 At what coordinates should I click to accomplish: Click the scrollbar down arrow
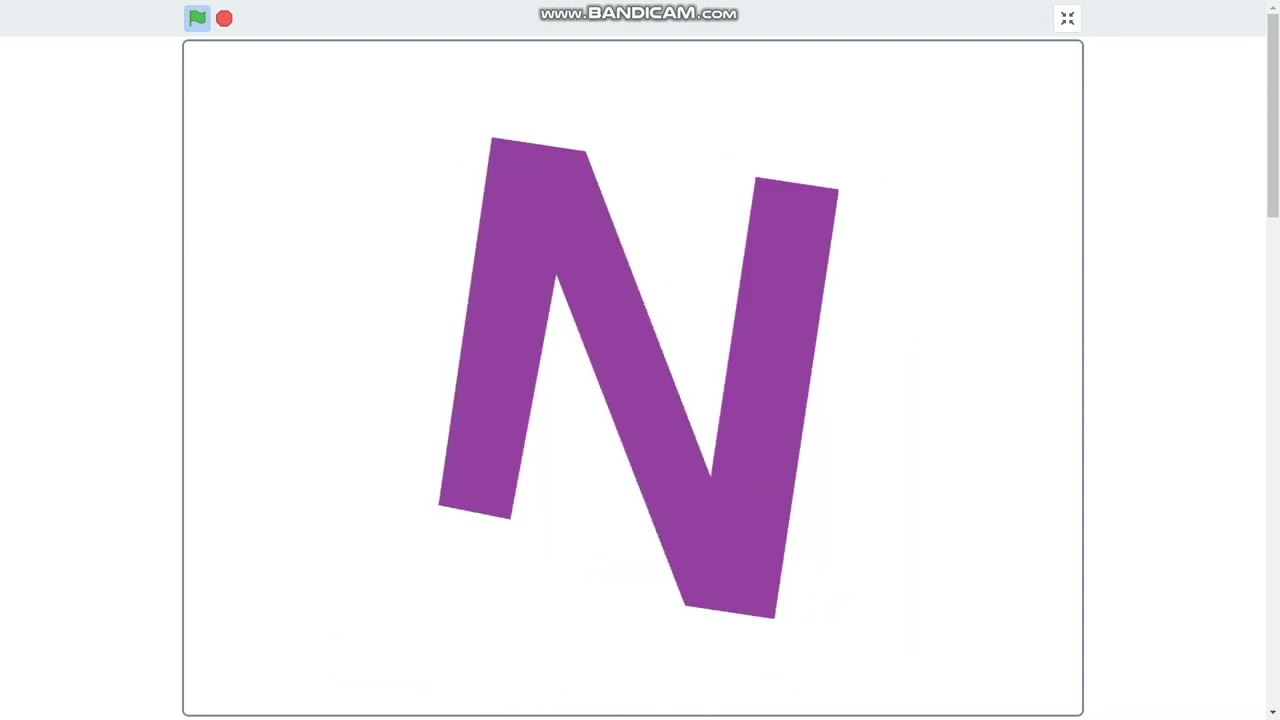point(1272,714)
